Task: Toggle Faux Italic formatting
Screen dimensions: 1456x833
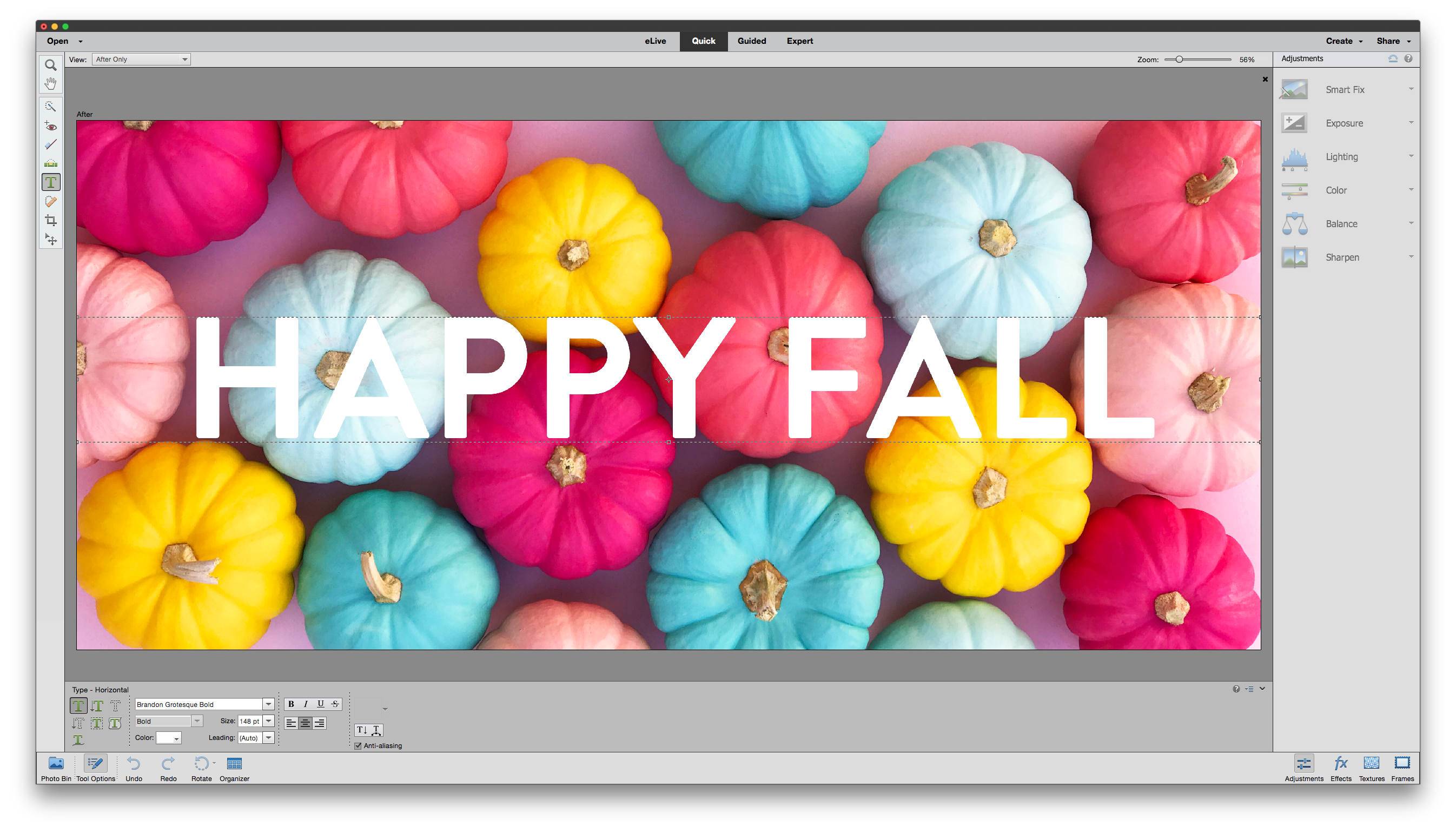Action: (306, 704)
